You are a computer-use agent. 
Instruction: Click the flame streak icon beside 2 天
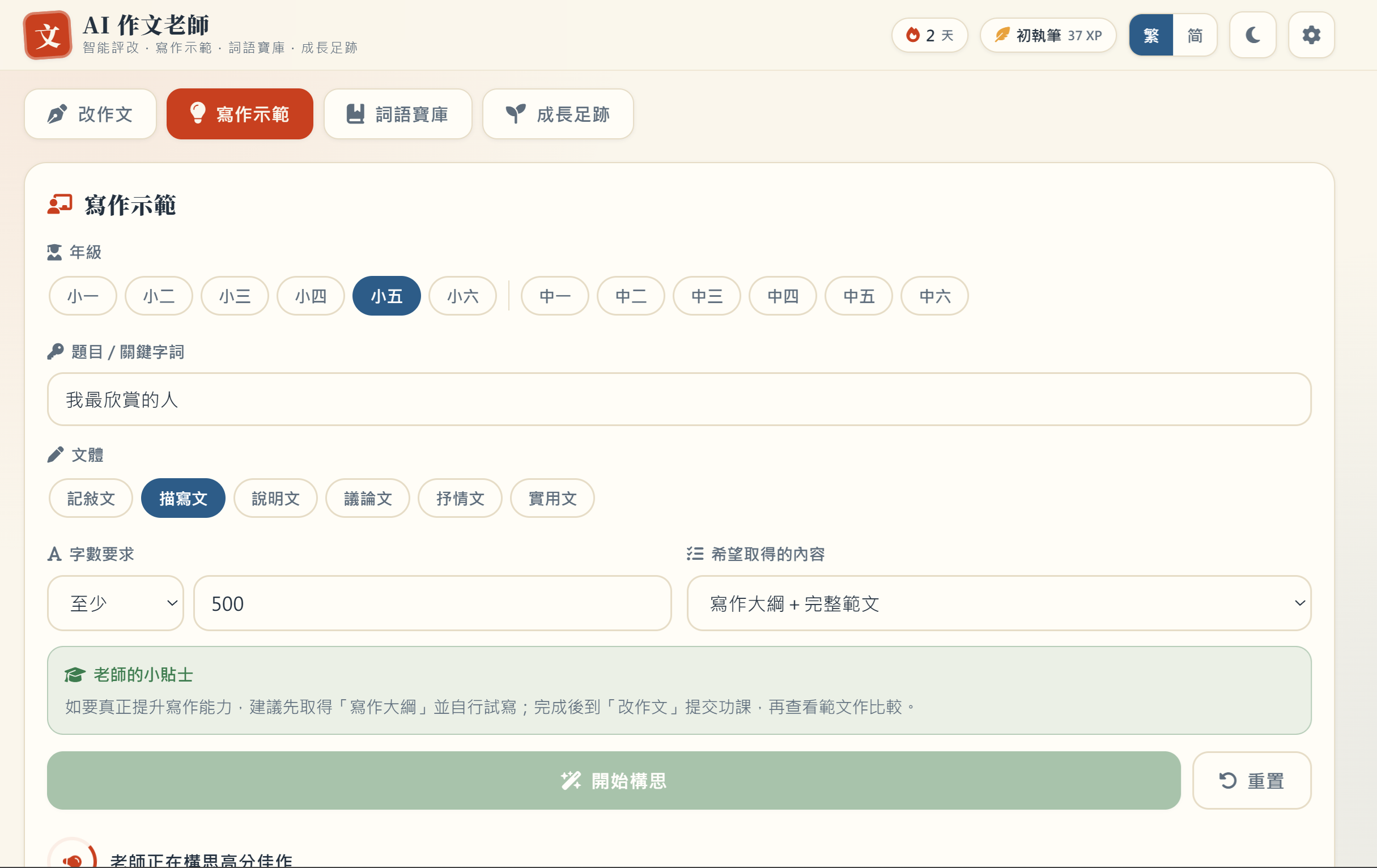pyautogui.click(x=913, y=35)
